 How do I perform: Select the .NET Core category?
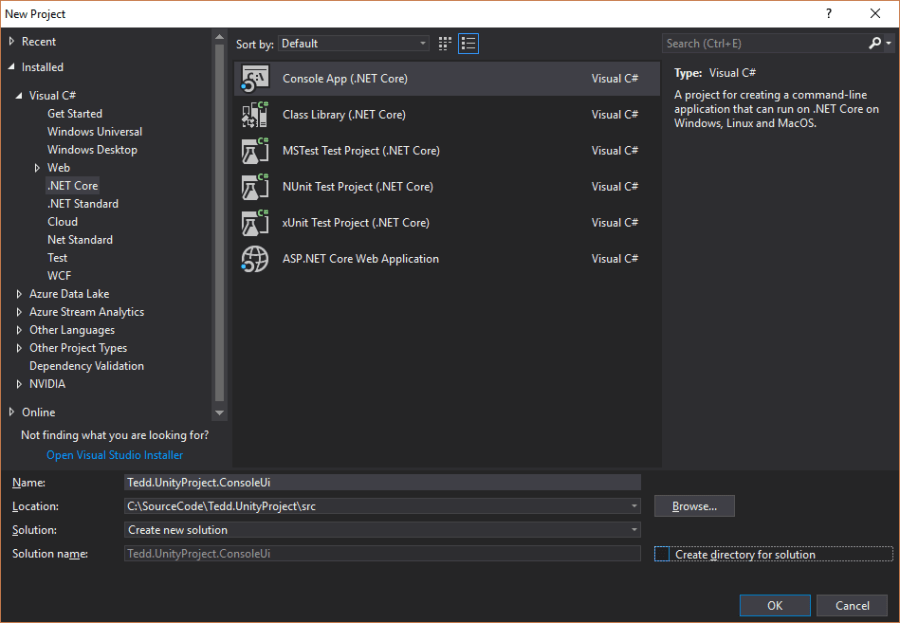73,185
